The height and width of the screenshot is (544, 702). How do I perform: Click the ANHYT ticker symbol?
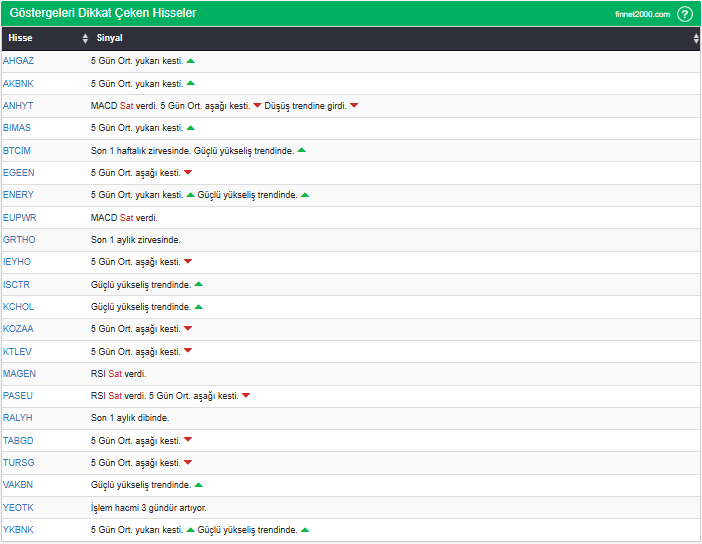(x=18, y=106)
